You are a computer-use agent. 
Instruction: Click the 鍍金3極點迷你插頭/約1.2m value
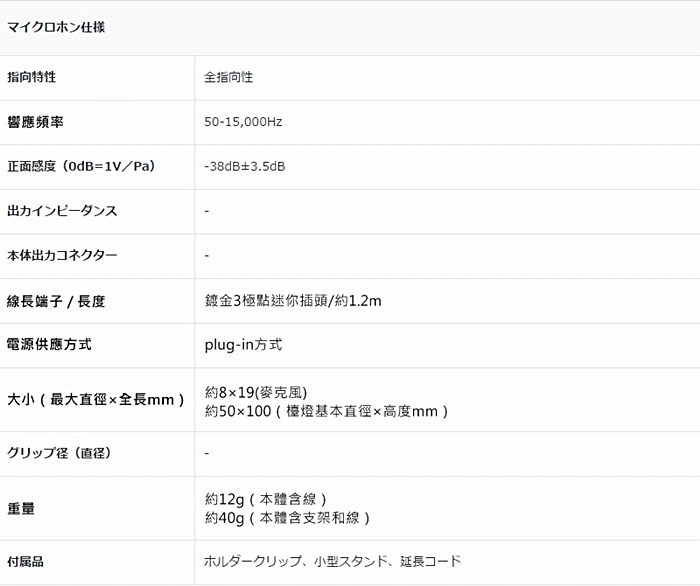(x=293, y=301)
